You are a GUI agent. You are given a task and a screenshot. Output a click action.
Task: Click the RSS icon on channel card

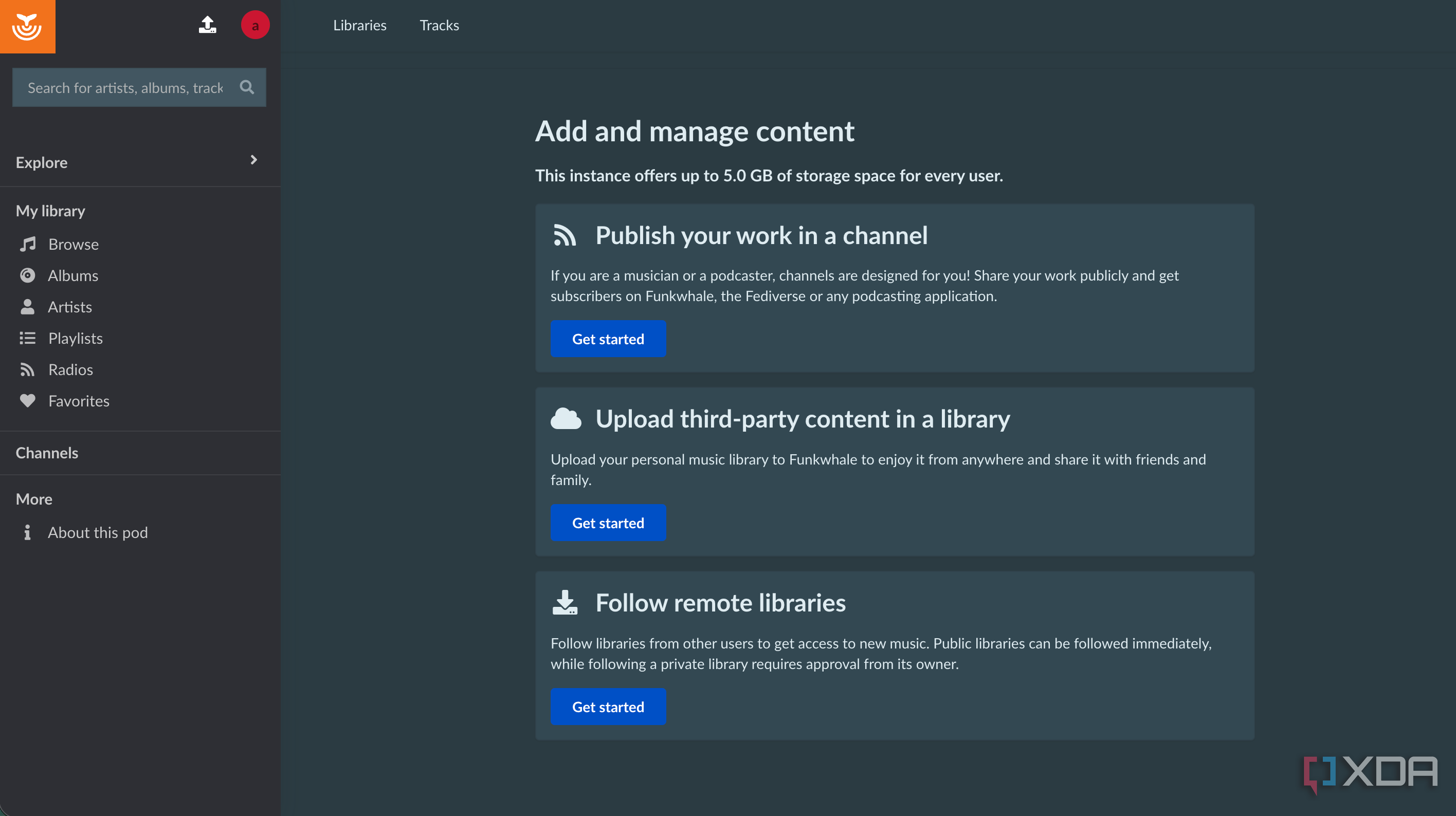coord(564,235)
